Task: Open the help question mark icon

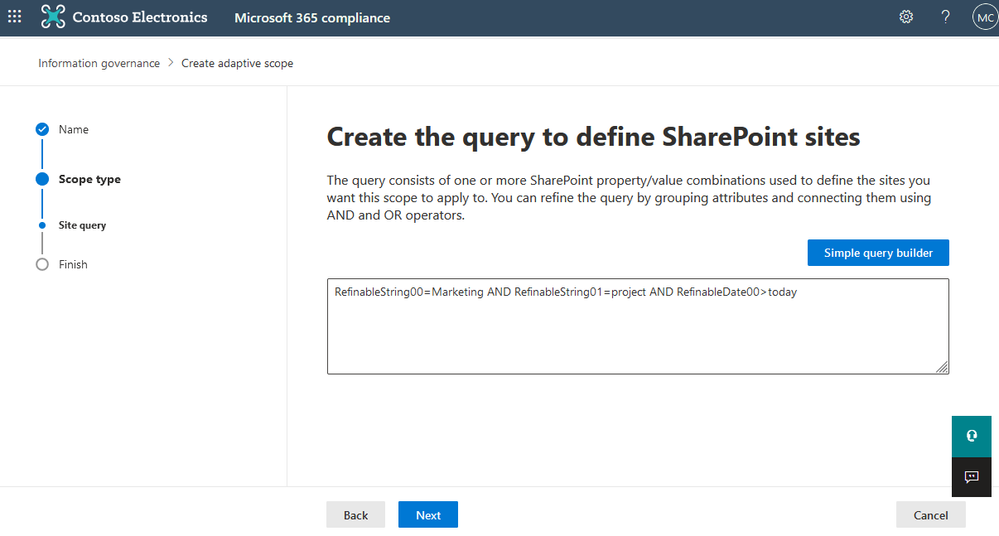Action: coord(945,17)
